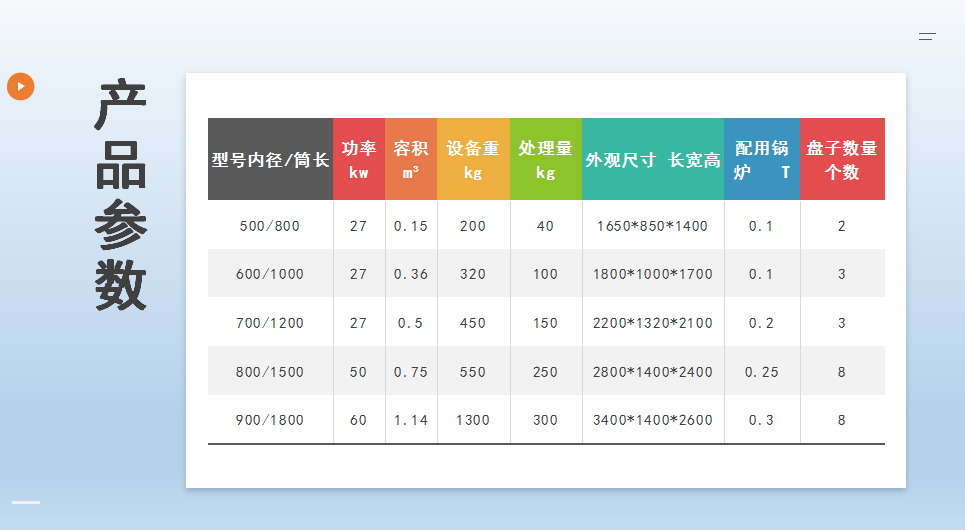Image resolution: width=965 pixels, height=530 pixels.
Task: Click the dimension 3400*1400*2600 cell
Action: [653, 420]
